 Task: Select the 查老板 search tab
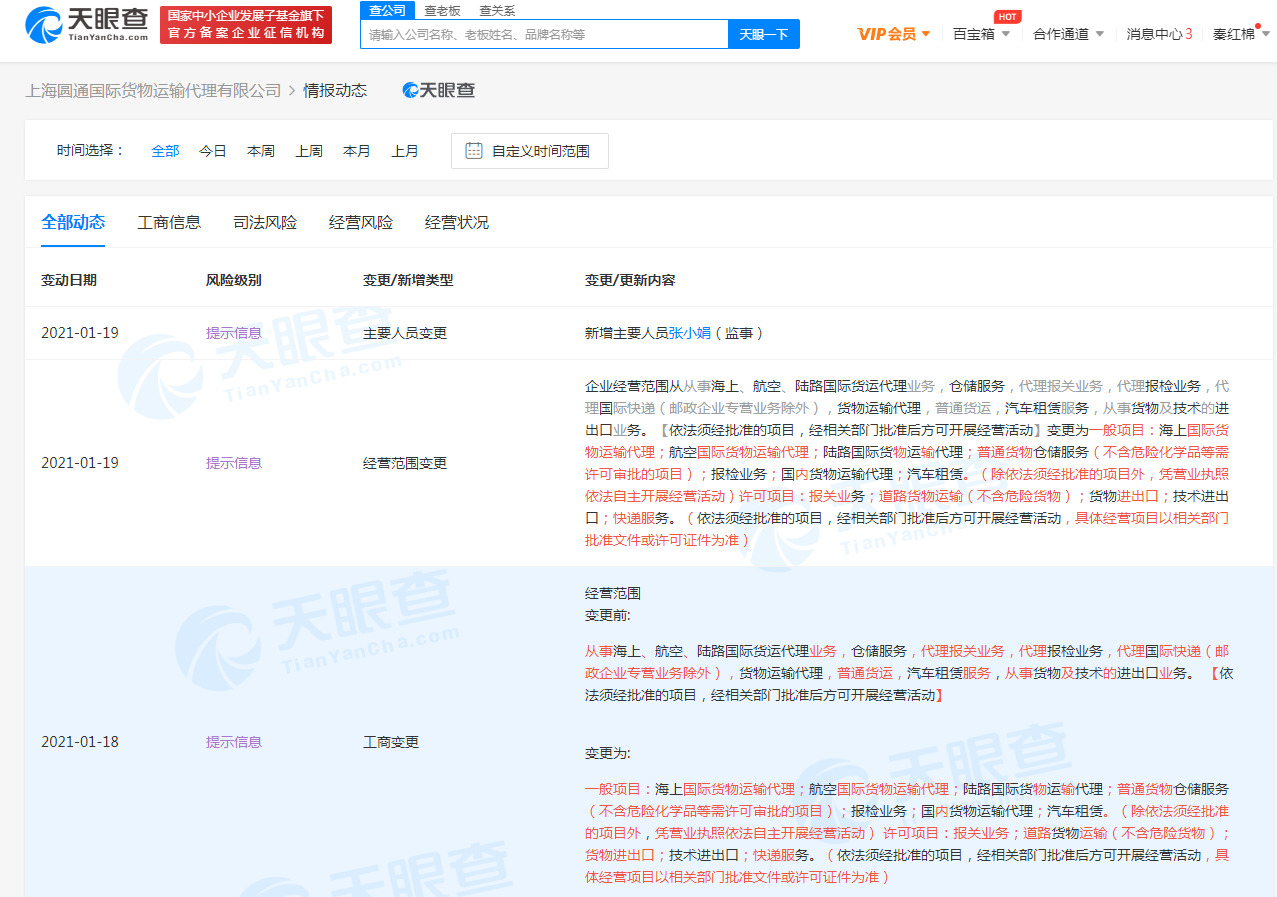click(442, 10)
